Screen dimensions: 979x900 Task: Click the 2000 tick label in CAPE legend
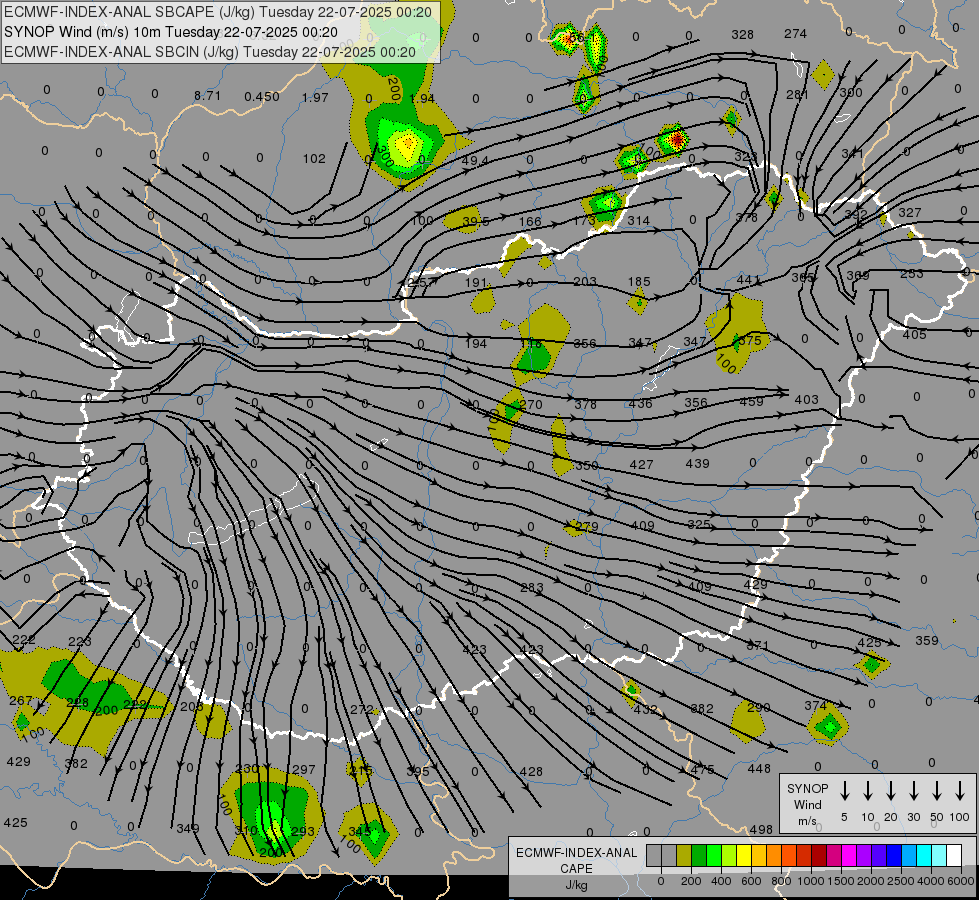(871, 881)
